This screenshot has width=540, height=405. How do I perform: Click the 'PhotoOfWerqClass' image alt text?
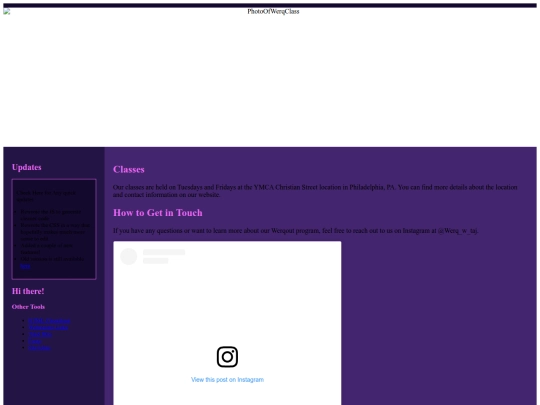tap(273, 11)
